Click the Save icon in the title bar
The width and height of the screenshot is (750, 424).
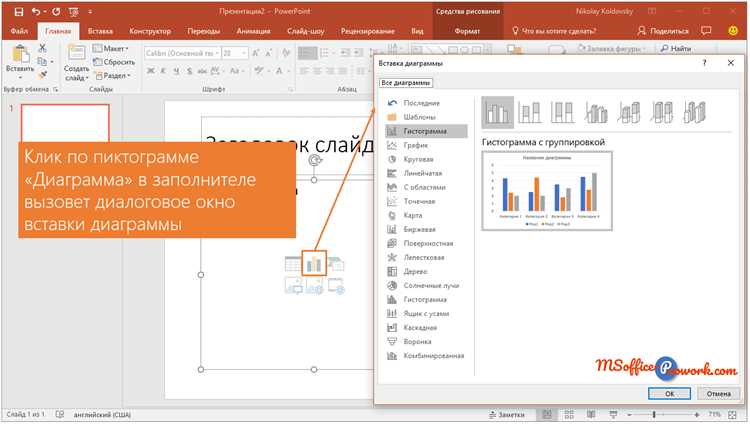point(19,11)
